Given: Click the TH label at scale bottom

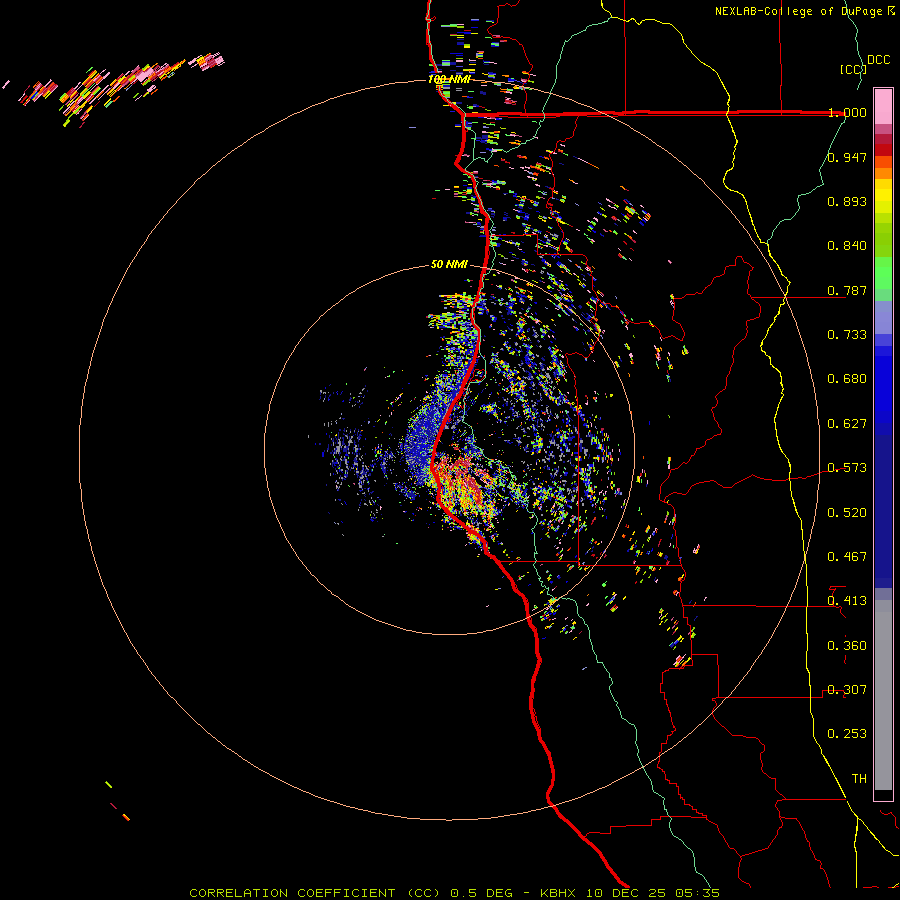Looking at the screenshot, I should point(859,779).
